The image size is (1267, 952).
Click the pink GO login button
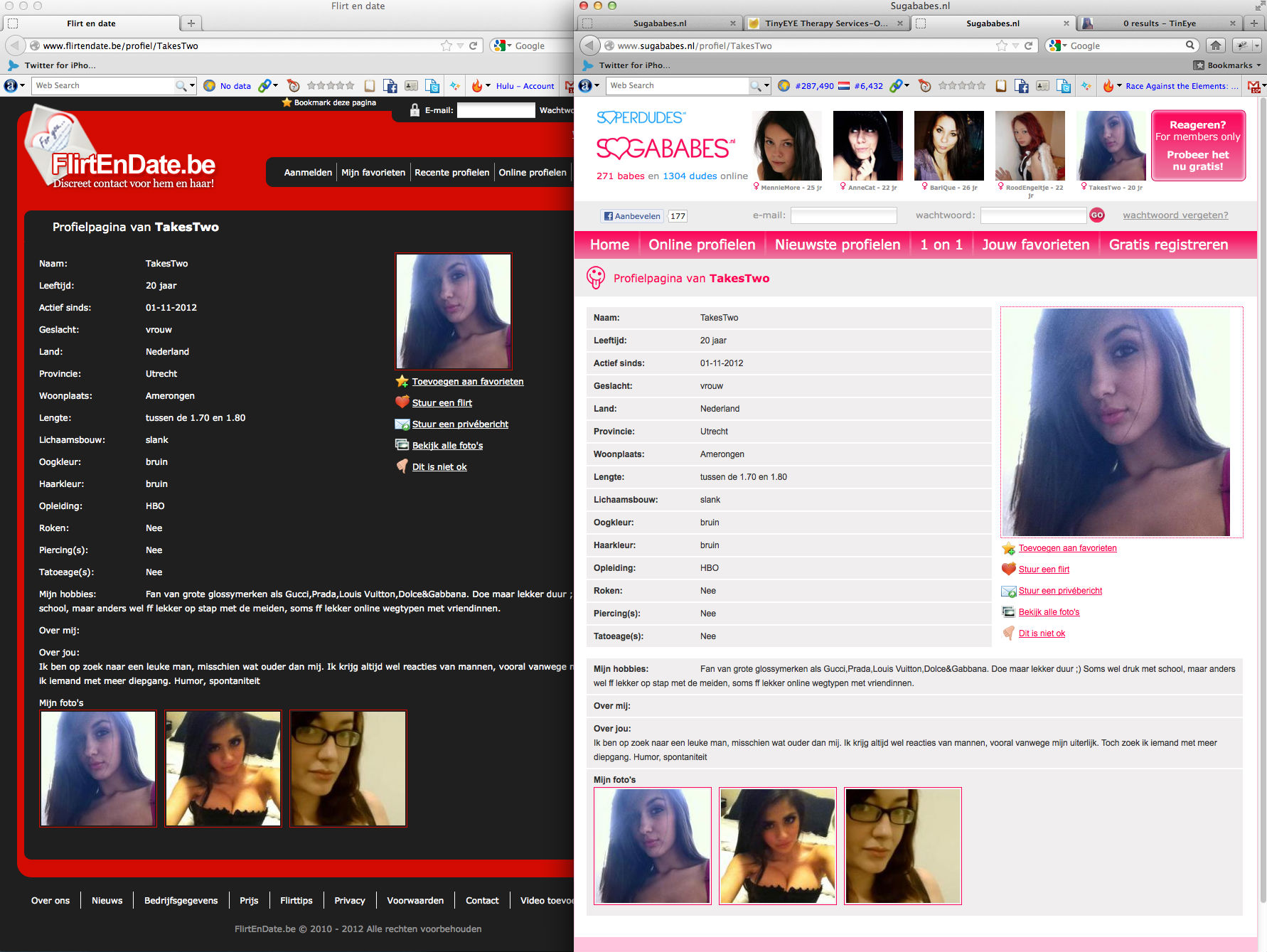point(1097,215)
